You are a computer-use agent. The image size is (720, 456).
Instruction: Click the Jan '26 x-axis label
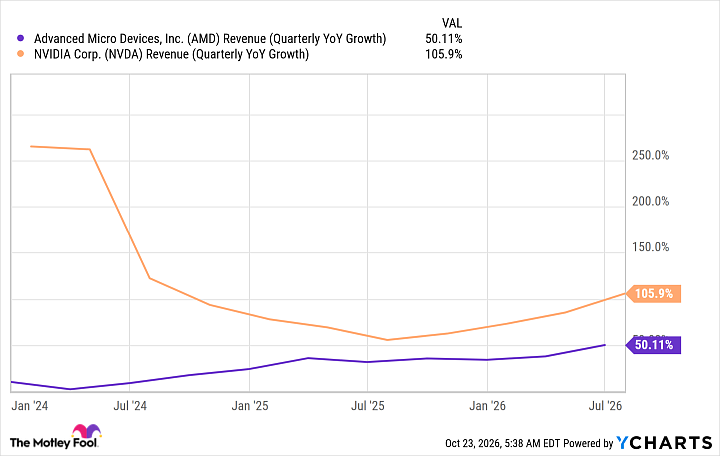point(487,406)
